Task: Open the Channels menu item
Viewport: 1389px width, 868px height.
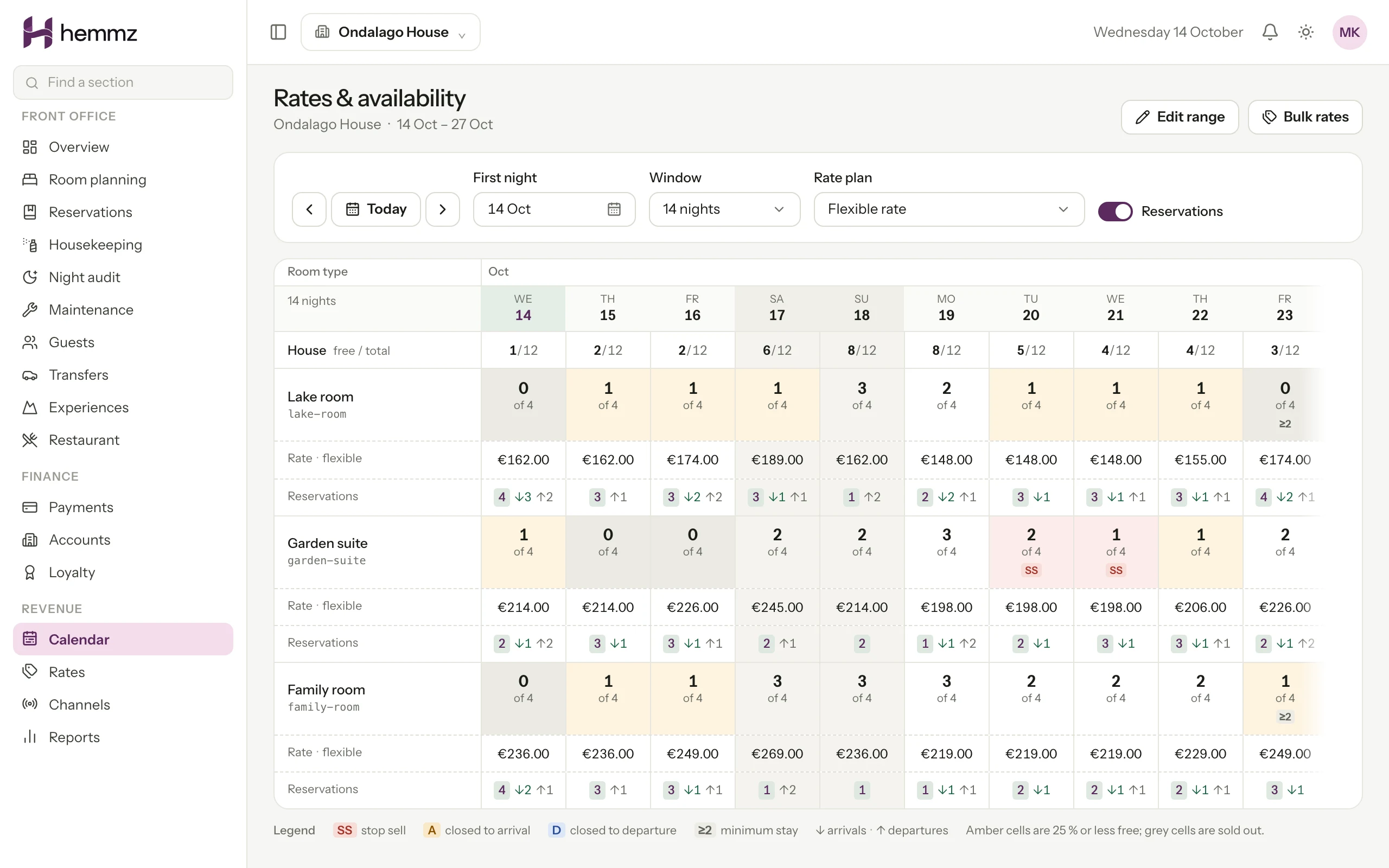Action: point(123,704)
